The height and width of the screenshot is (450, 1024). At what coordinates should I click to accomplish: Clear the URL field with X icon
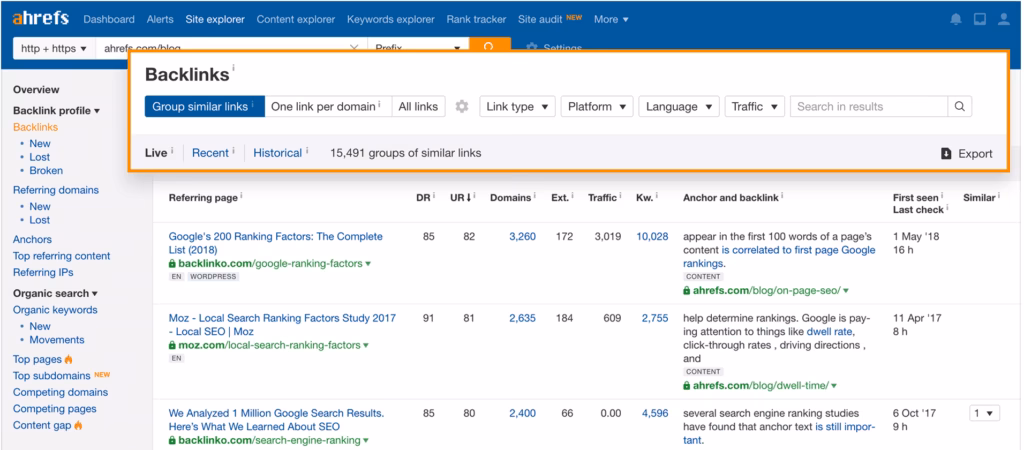click(x=355, y=48)
